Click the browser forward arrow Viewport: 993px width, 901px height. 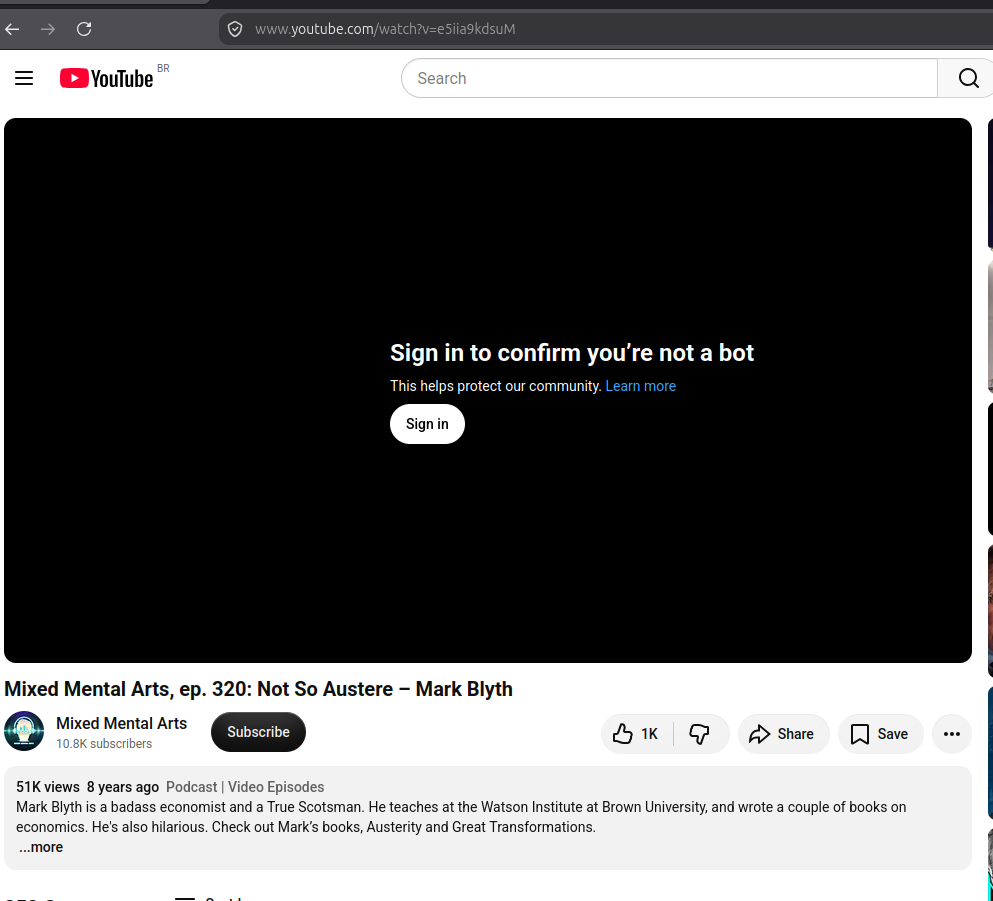point(47,29)
